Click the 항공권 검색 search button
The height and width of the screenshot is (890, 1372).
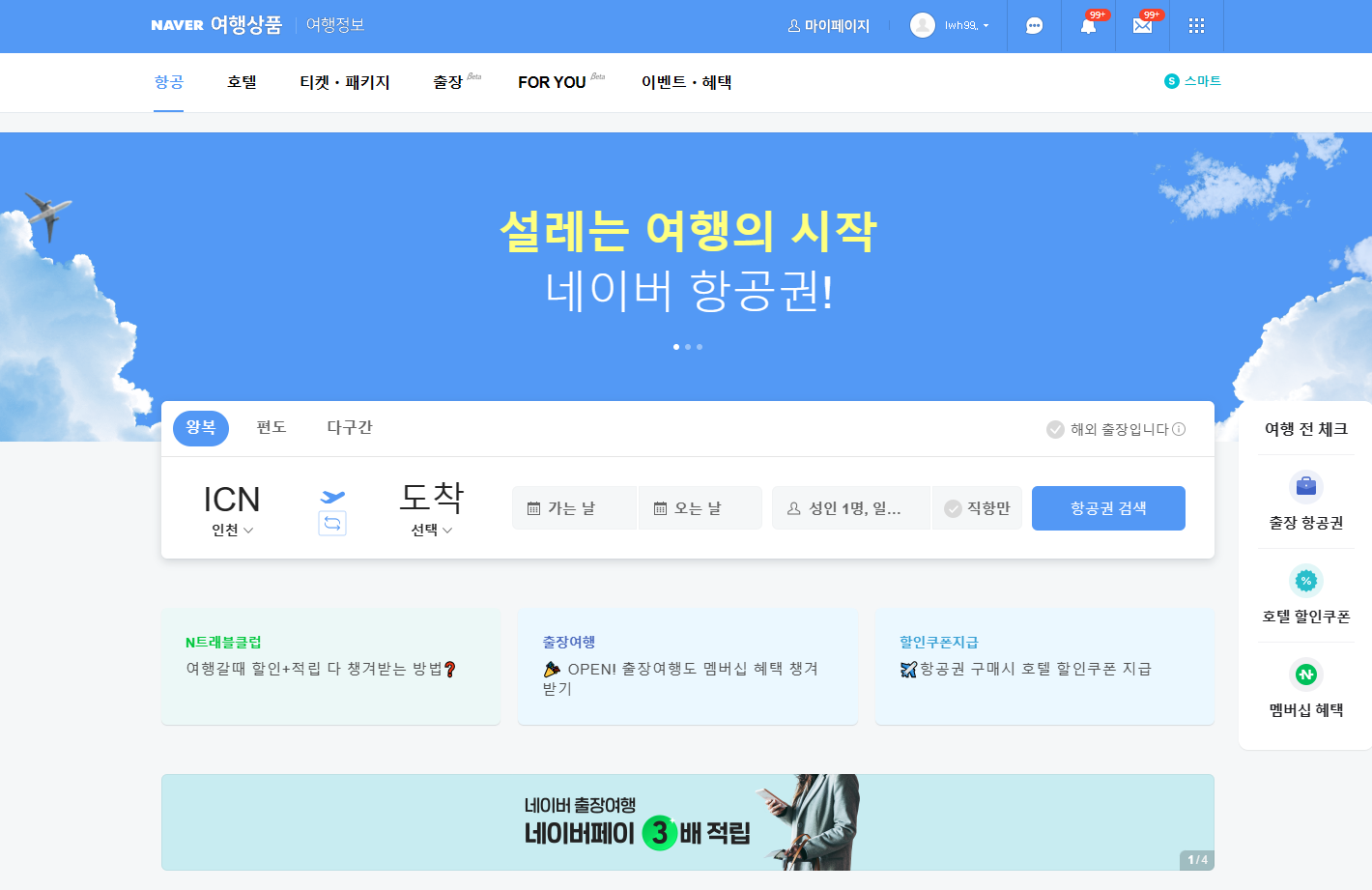click(x=1108, y=507)
